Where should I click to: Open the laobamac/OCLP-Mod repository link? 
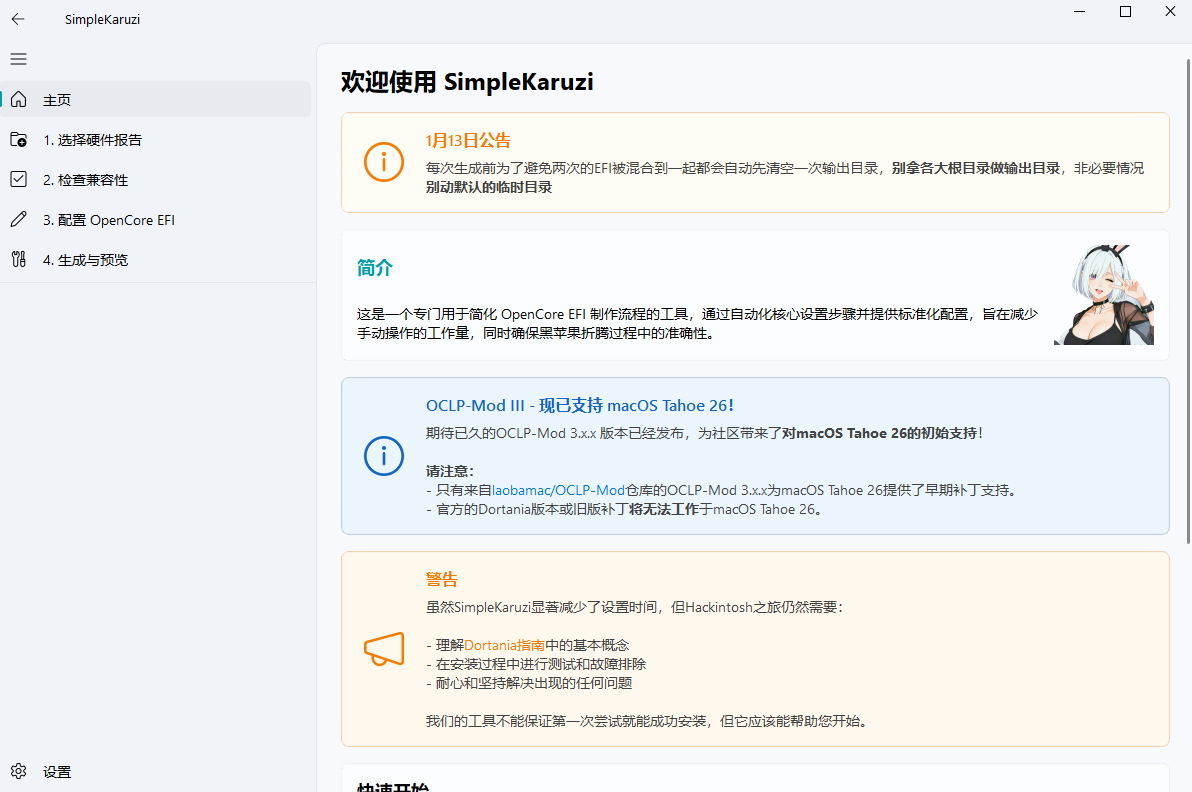tap(558, 490)
